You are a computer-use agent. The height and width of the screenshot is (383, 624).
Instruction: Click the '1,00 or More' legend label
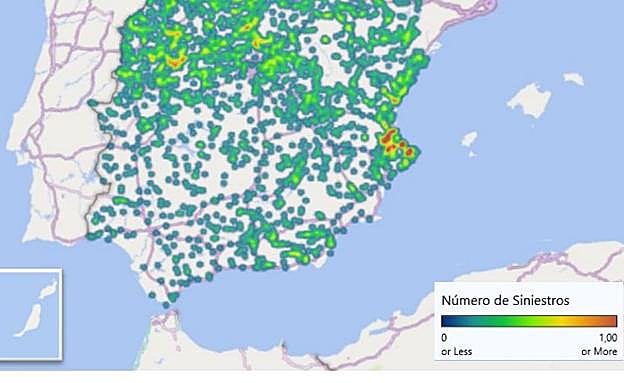point(600,345)
